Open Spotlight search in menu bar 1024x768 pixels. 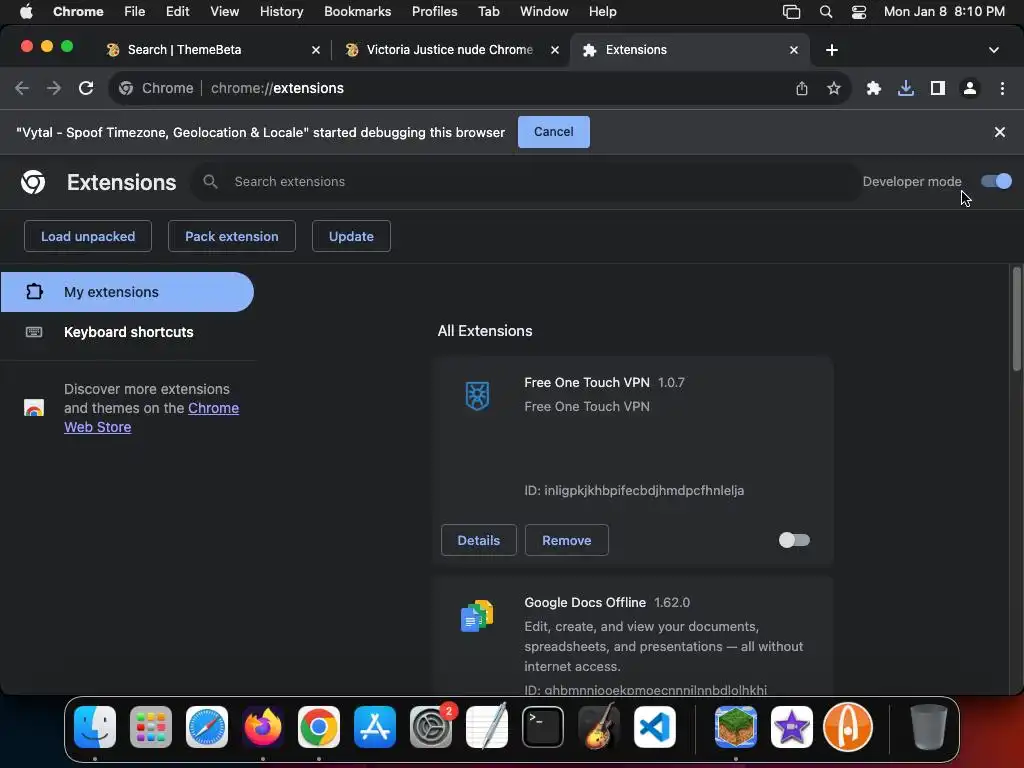click(x=826, y=12)
